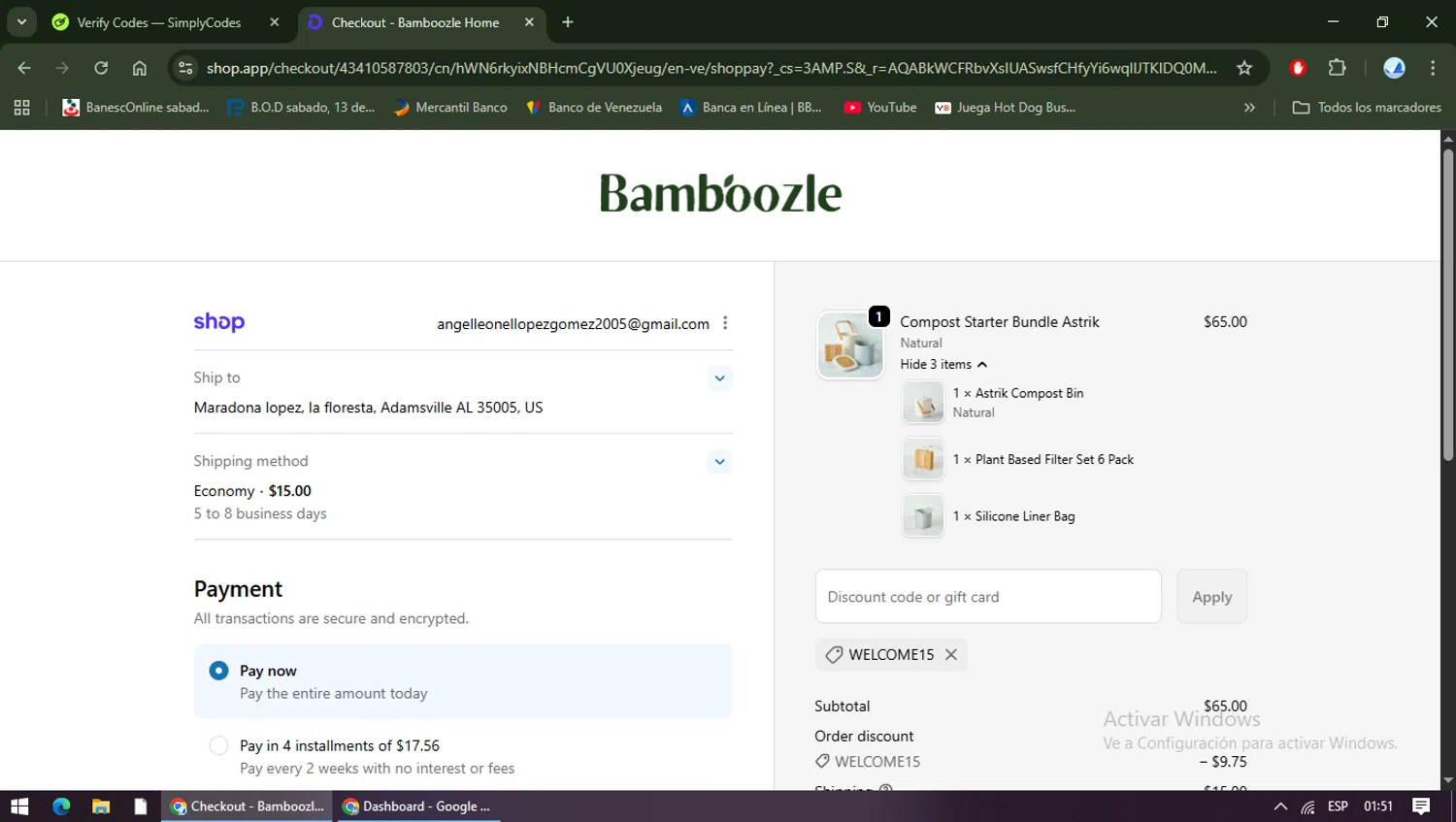Open the notification center icon
1456x822 pixels.
pyautogui.click(x=1421, y=806)
